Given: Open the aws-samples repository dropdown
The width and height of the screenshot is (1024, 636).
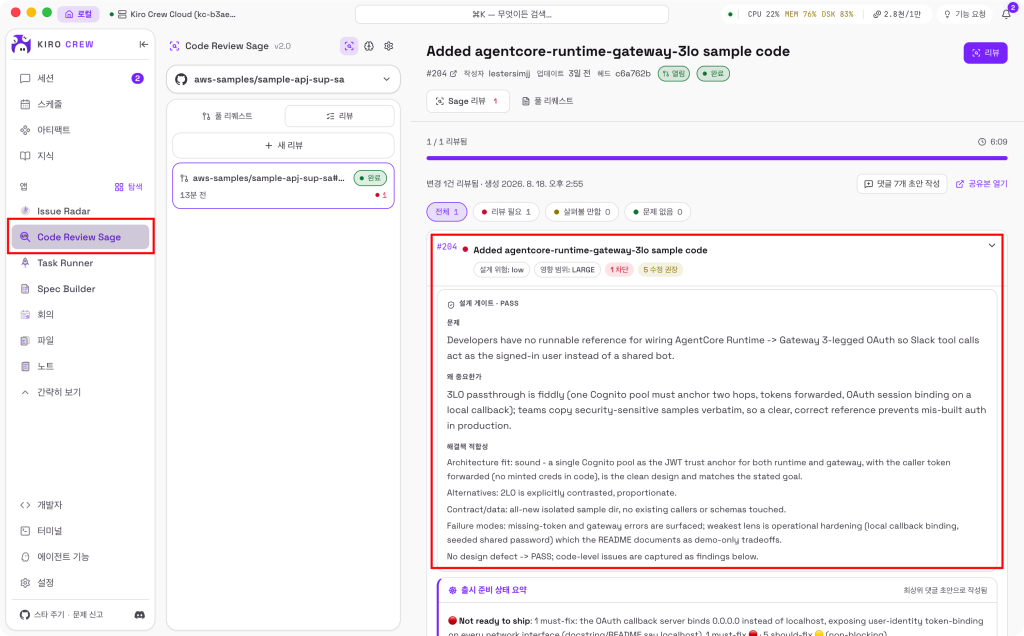Looking at the screenshot, I should [283, 79].
